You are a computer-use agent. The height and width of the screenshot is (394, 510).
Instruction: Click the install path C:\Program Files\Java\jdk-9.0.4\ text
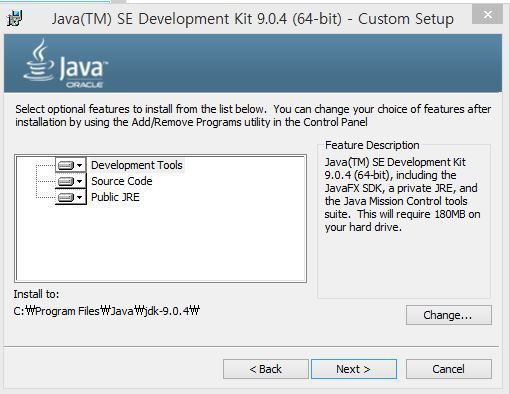(x=107, y=311)
